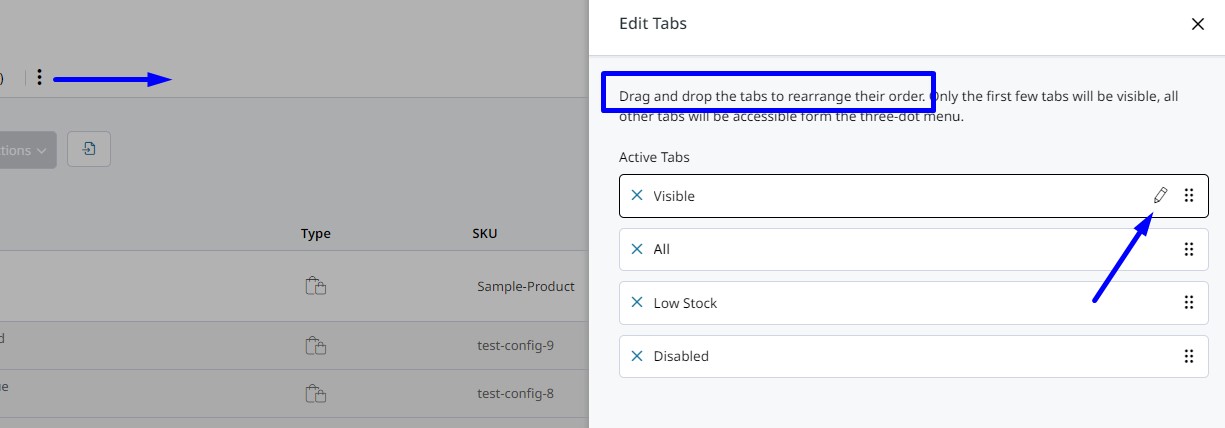Click the Disabled tab drag handle
This screenshot has height=428, width=1225.
coord(1189,356)
